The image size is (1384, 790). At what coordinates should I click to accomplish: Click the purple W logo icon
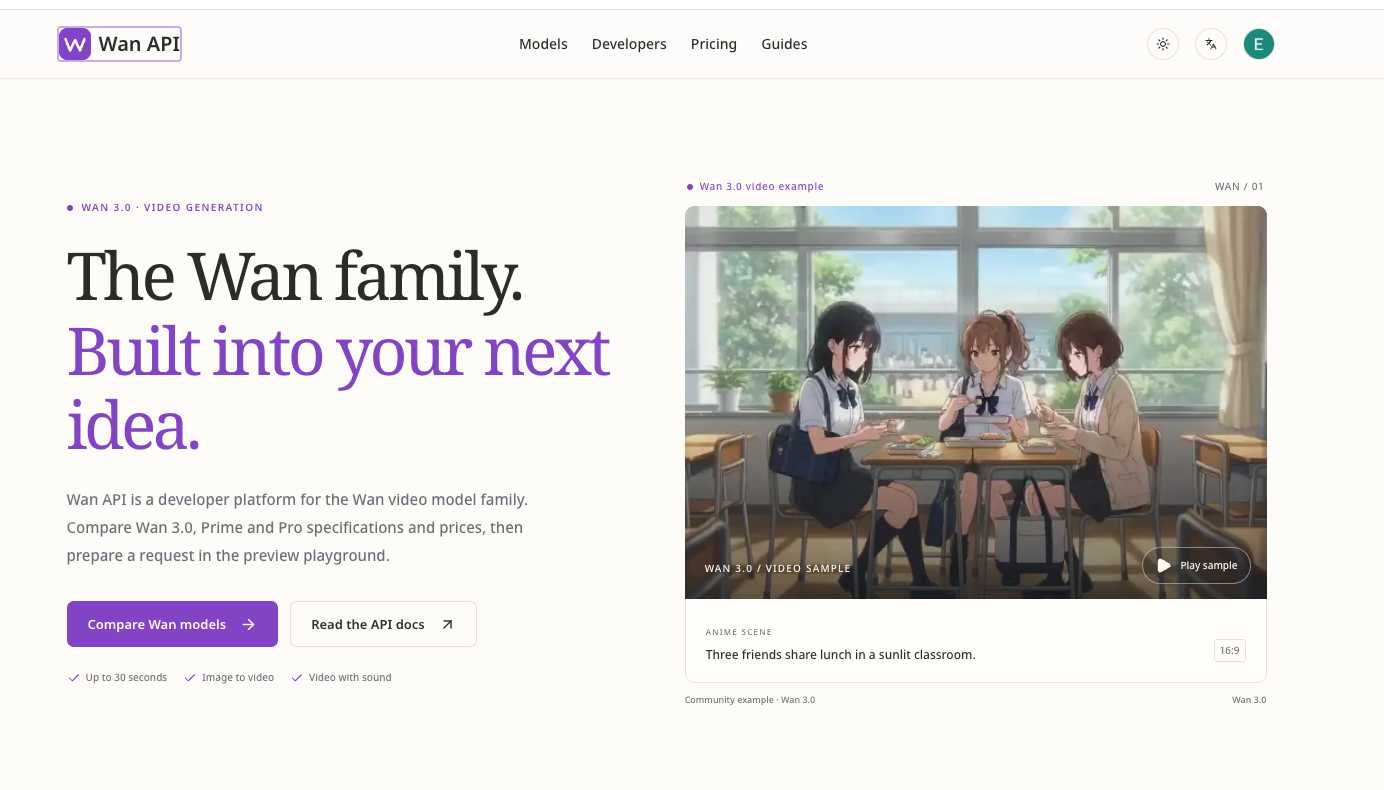click(75, 44)
